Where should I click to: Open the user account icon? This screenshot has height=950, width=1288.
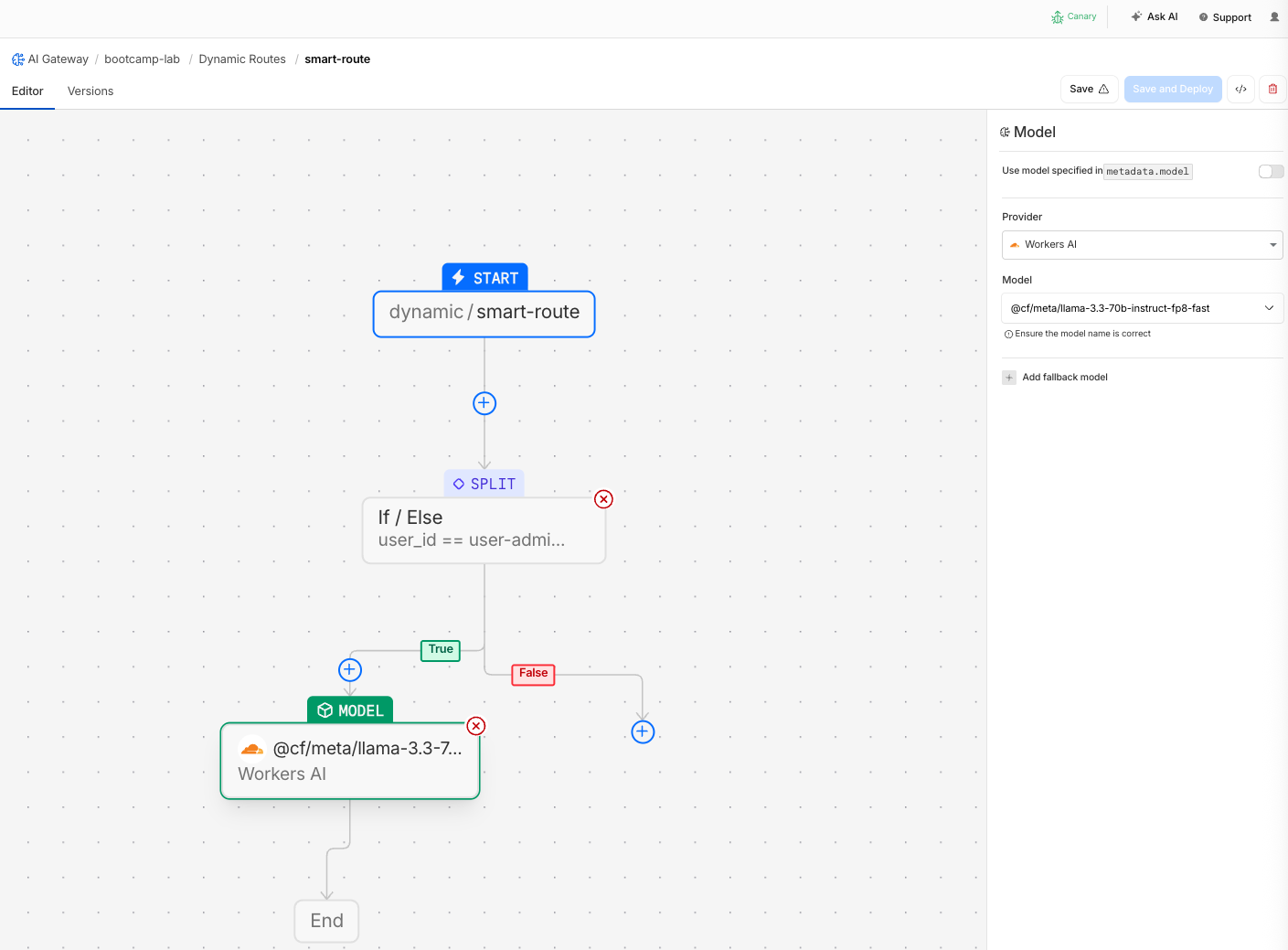(x=1274, y=17)
